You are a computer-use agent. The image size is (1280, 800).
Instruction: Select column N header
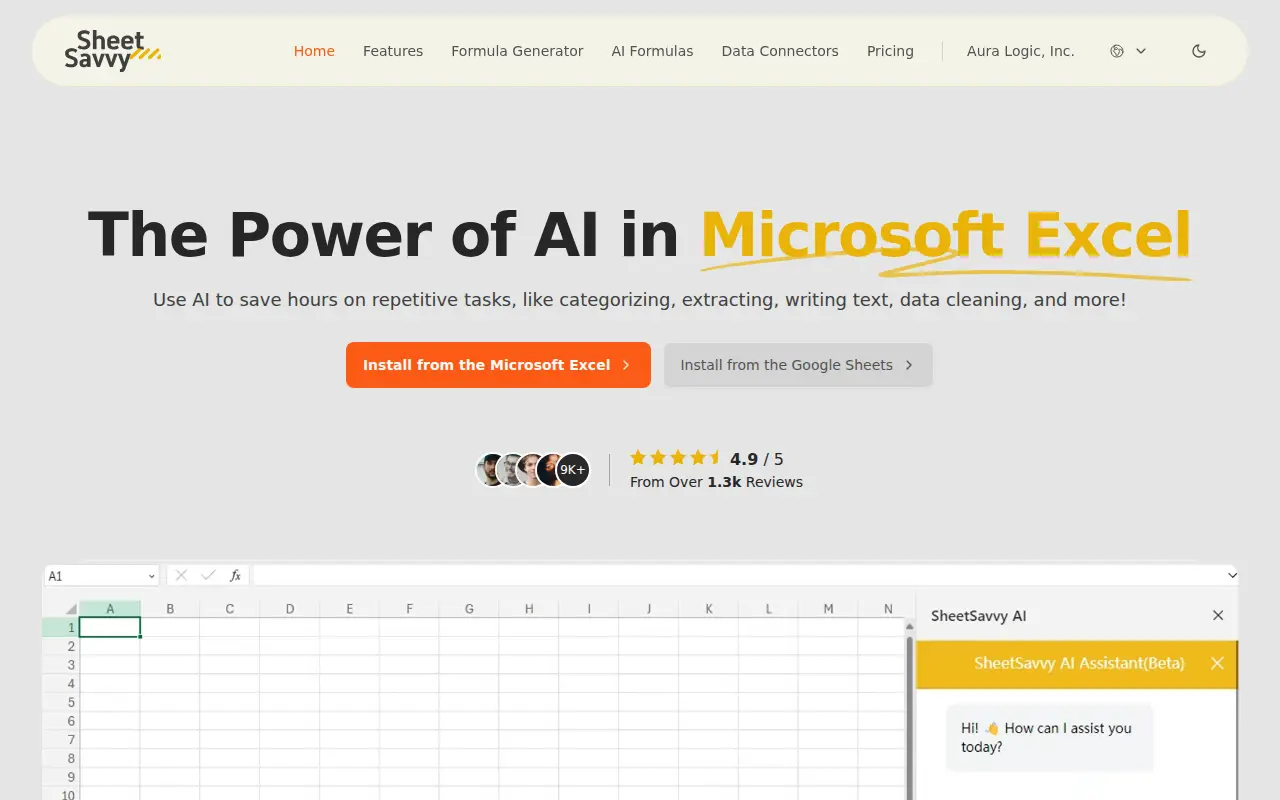tap(888, 609)
